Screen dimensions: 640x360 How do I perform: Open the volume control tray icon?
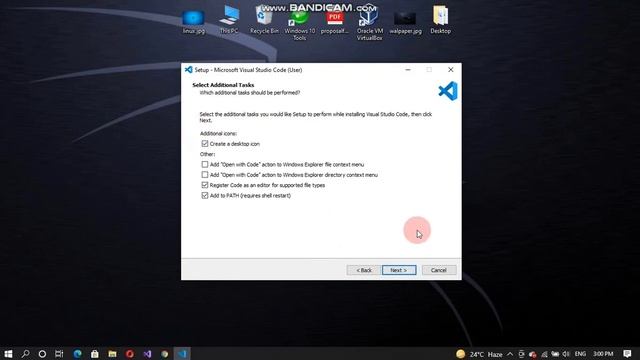(566, 354)
